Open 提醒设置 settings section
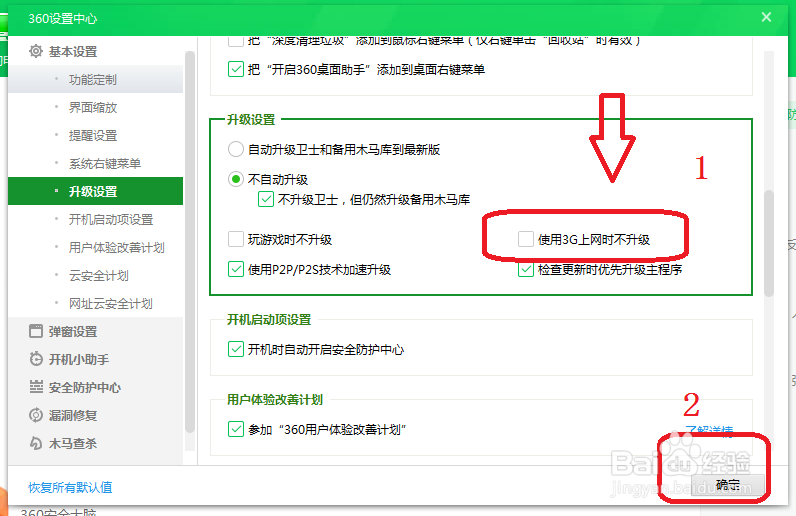Screen dimensions: 796x516 [95, 135]
